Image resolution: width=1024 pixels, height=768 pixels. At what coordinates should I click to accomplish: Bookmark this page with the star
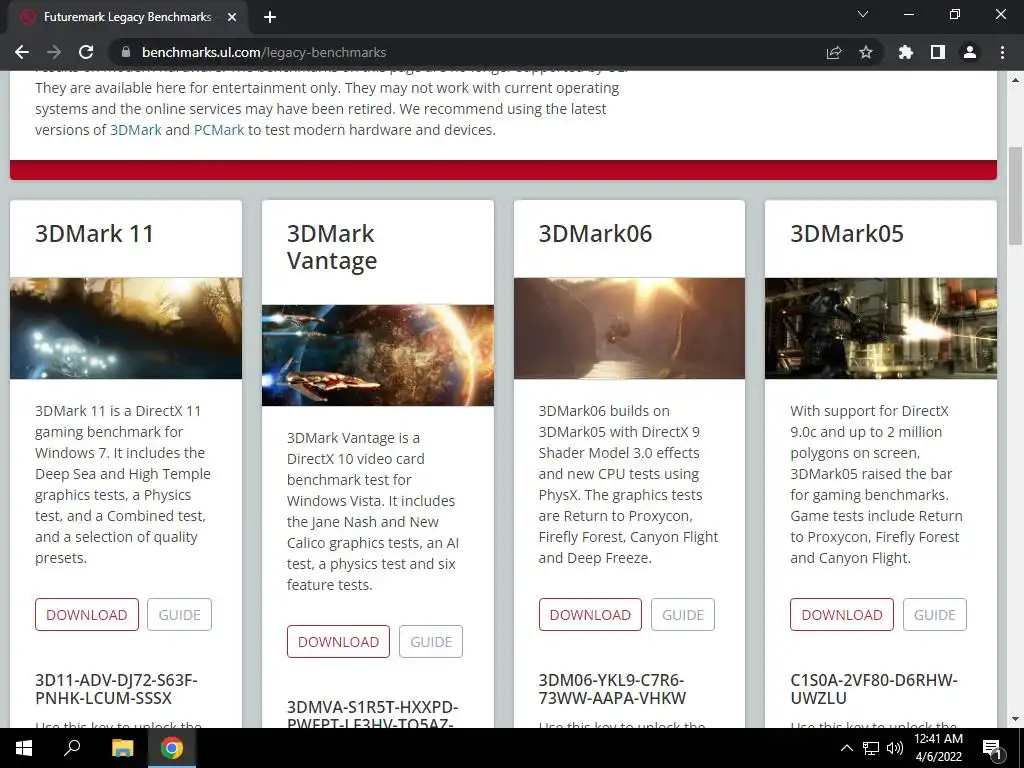[866, 52]
